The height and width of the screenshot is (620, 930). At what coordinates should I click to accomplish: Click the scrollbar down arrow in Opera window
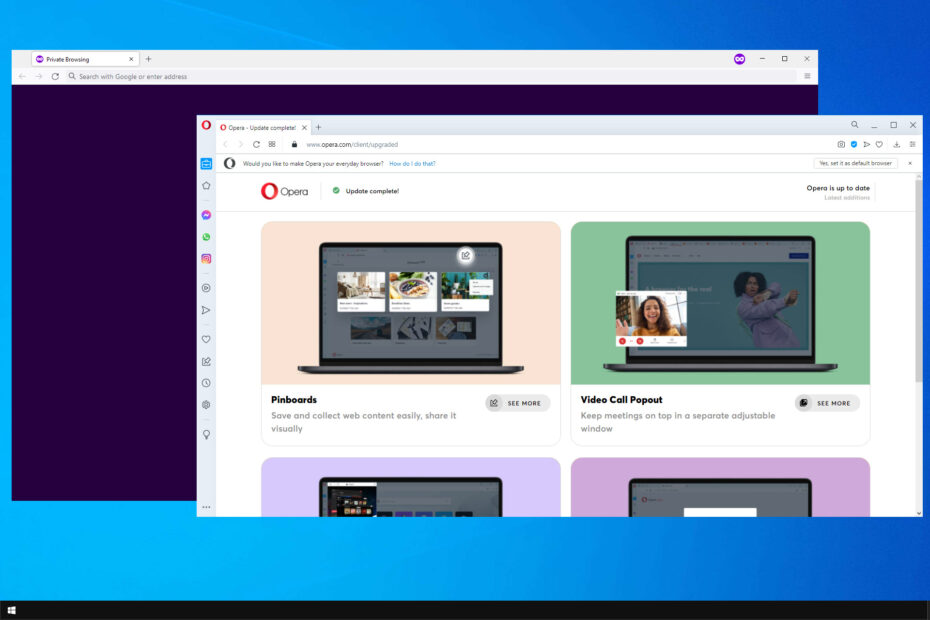[919, 513]
